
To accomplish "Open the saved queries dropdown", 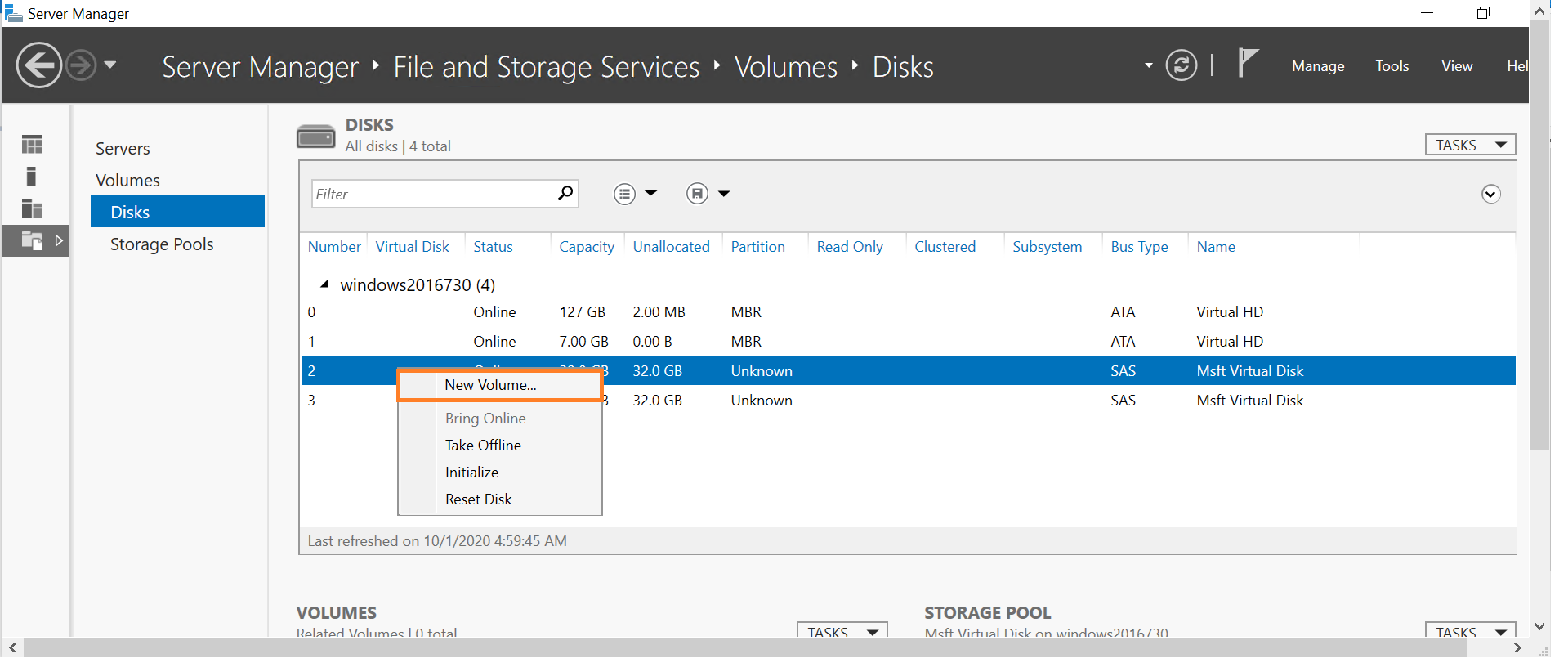I will click(x=708, y=194).
